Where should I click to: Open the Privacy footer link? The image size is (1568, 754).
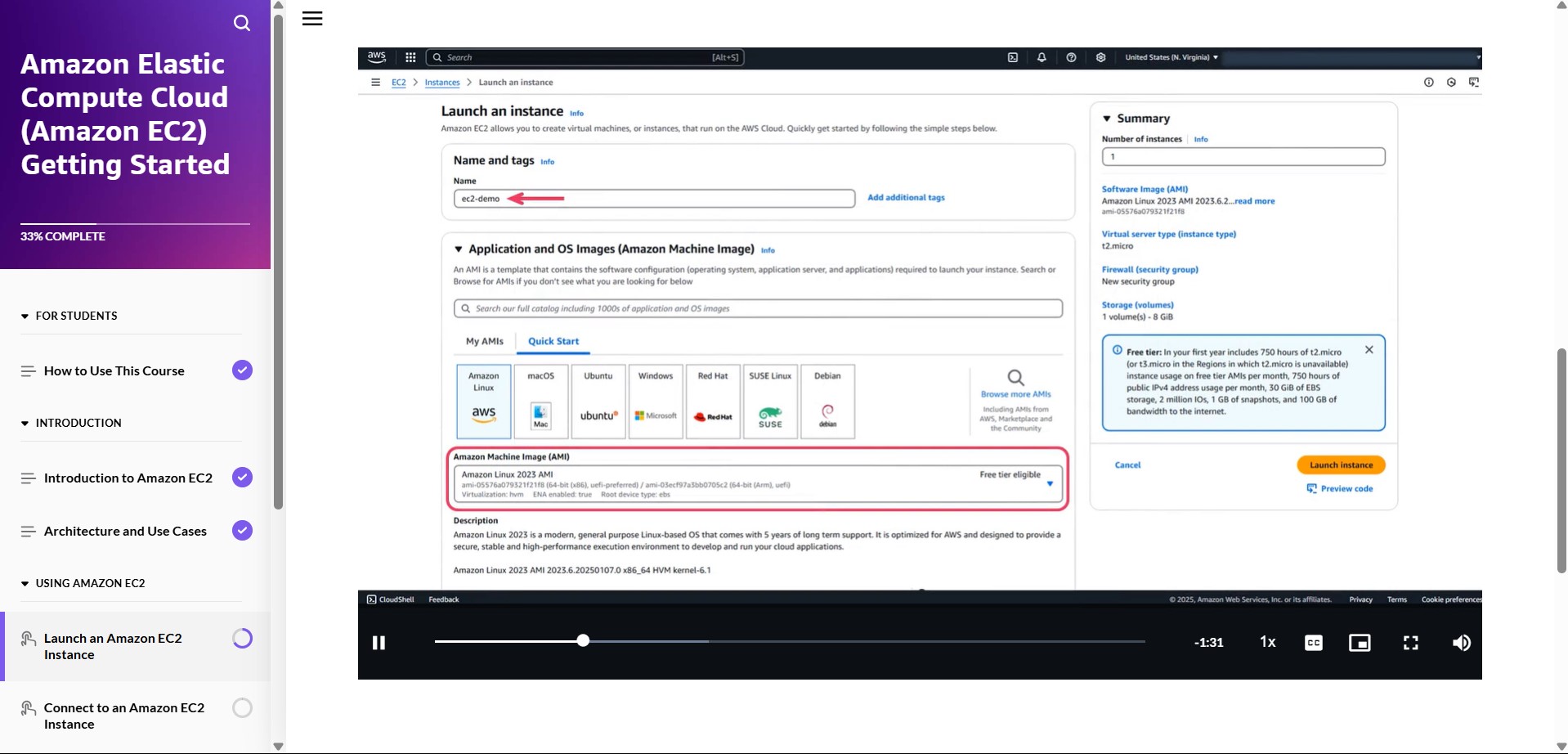tap(1360, 599)
